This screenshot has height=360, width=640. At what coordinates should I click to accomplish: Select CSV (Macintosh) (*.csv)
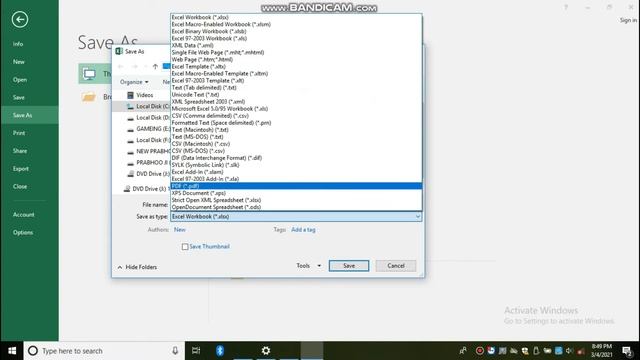pos(296,144)
